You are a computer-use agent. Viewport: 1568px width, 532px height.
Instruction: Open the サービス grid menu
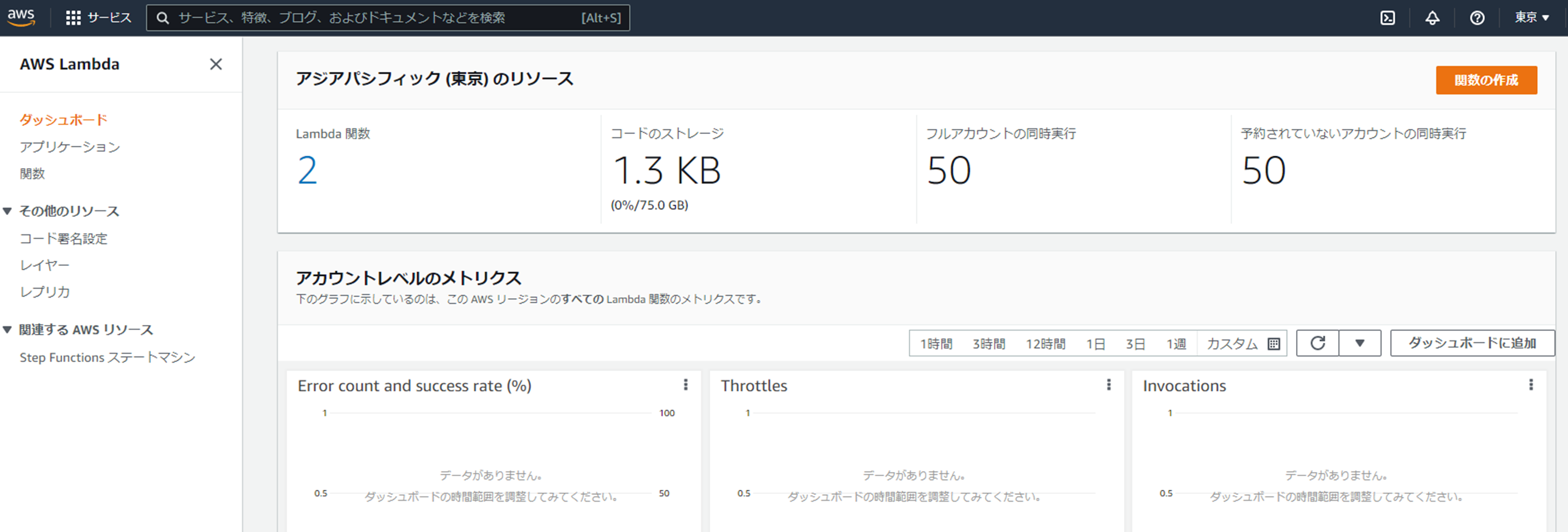click(98, 18)
